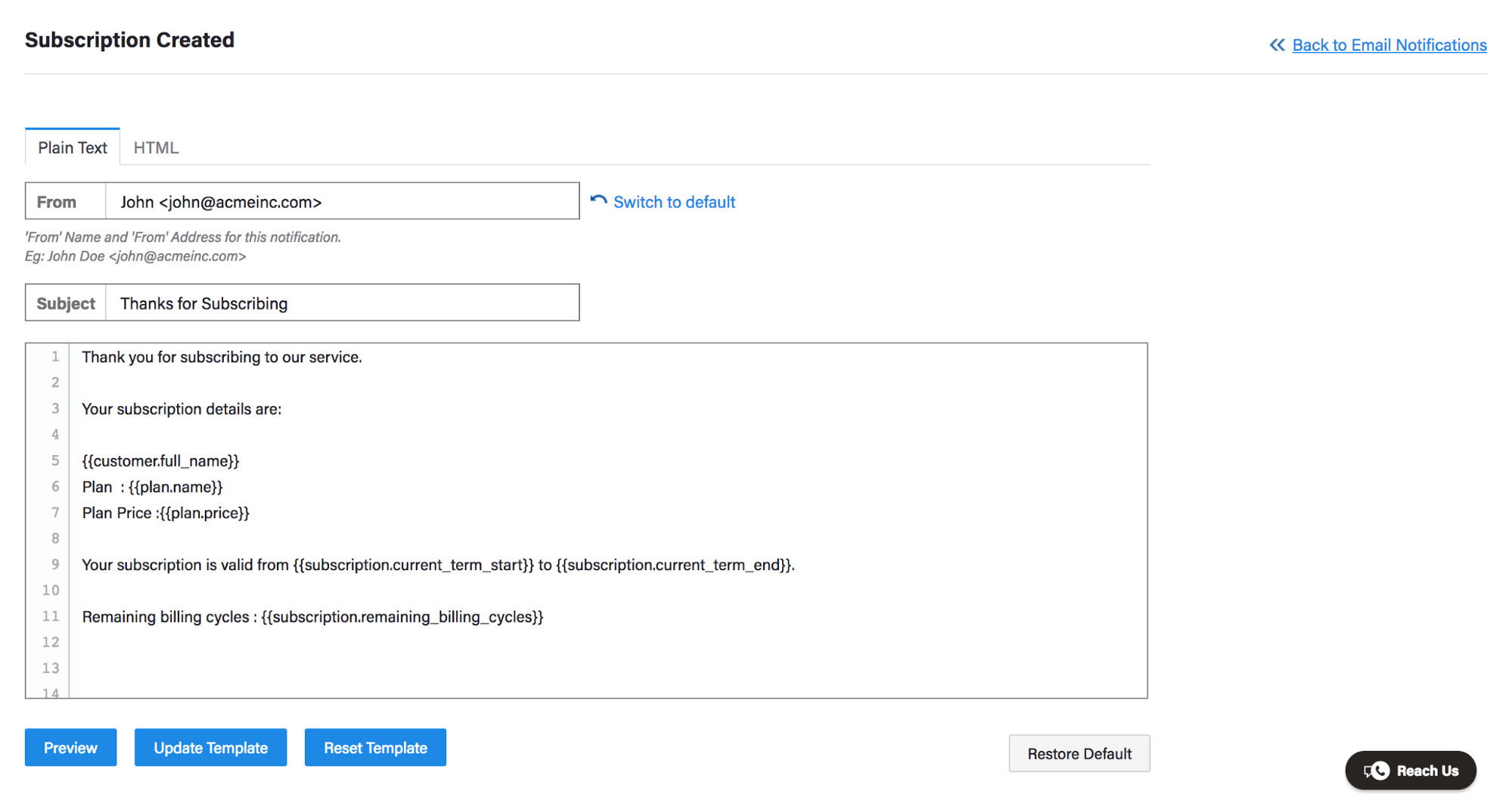This screenshot has width=1512, height=803.
Task: Open Back to Email Notifications link
Action: pos(1389,45)
